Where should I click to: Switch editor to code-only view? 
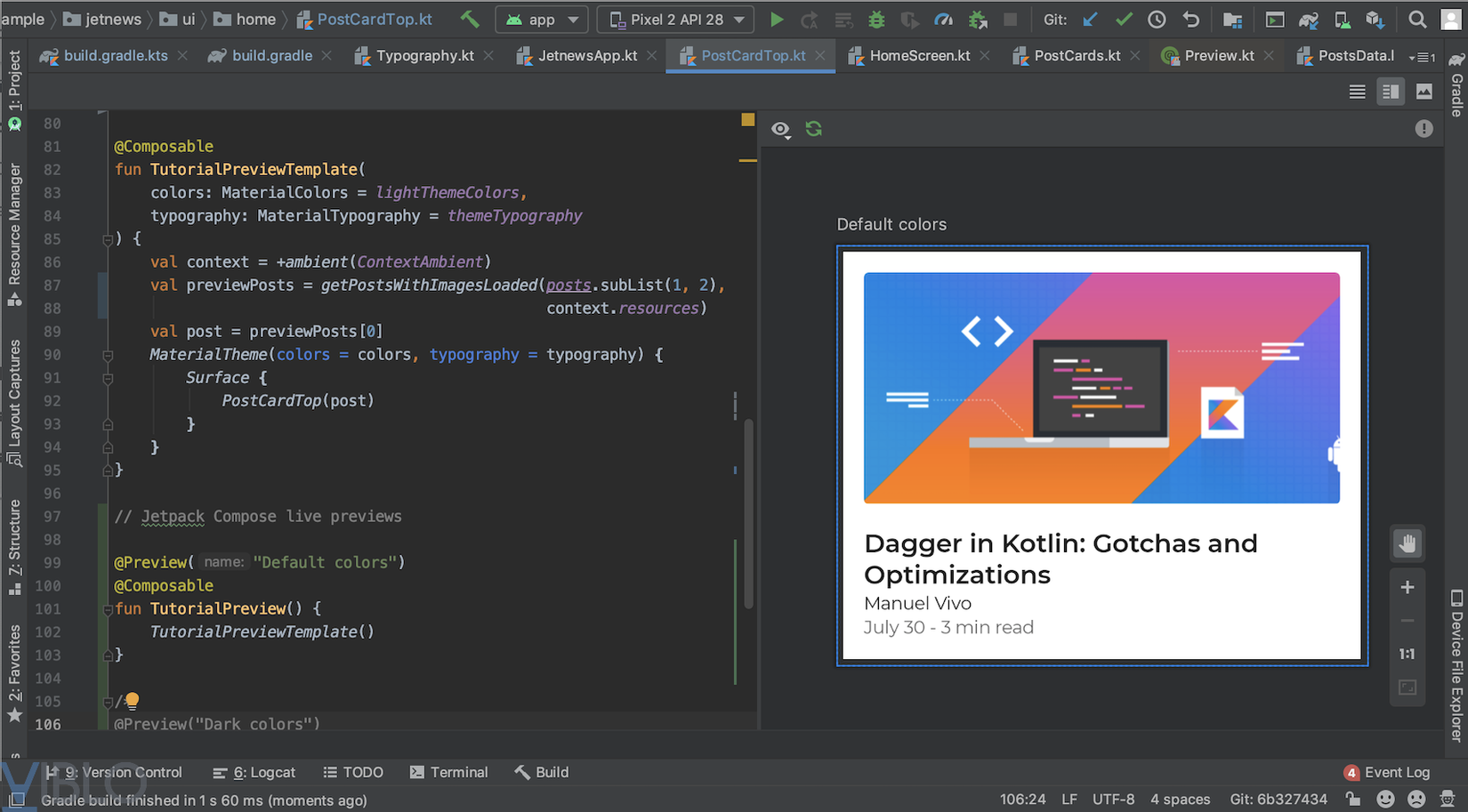pos(1357,92)
